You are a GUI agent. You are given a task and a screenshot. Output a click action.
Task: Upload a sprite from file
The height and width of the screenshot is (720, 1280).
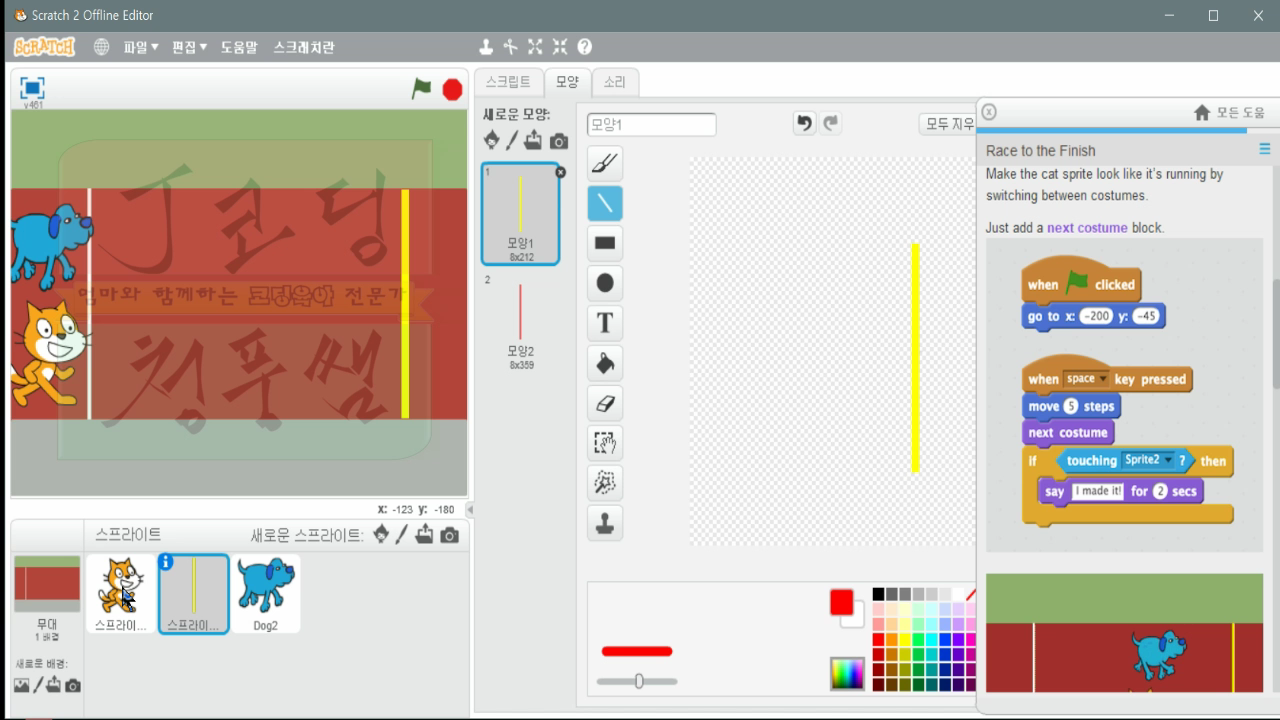coord(424,535)
